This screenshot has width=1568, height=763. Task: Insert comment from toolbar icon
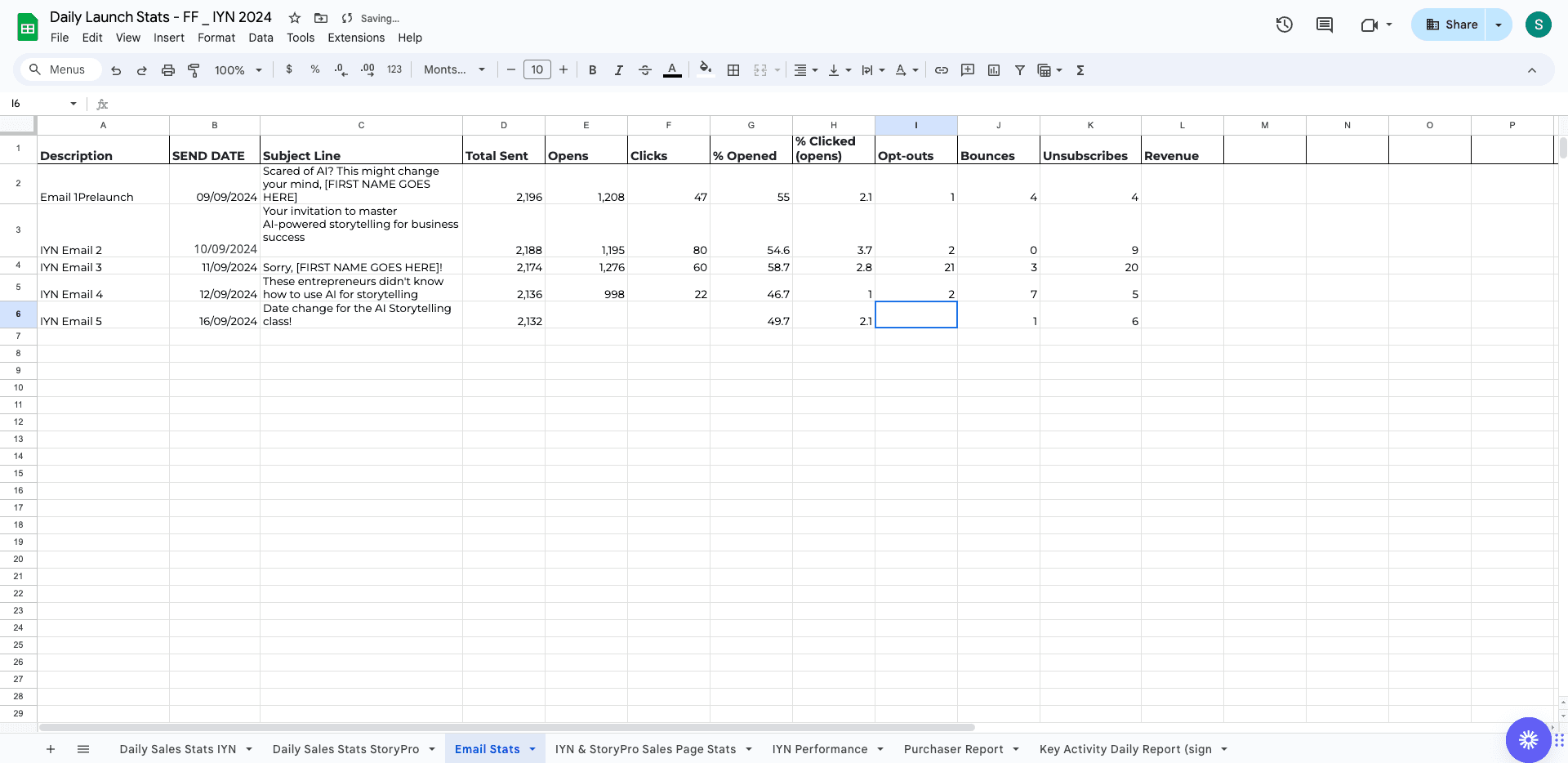pyautogui.click(x=968, y=70)
